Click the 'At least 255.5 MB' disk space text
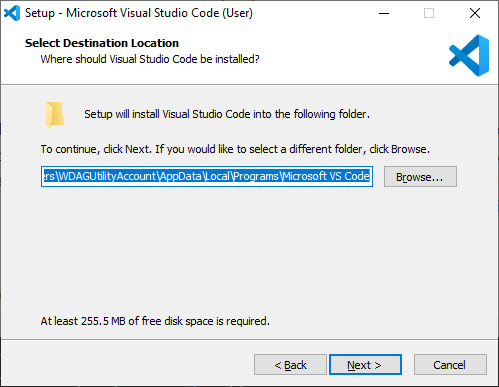The width and height of the screenshot is (499, 387). click(x=155, y=321)
